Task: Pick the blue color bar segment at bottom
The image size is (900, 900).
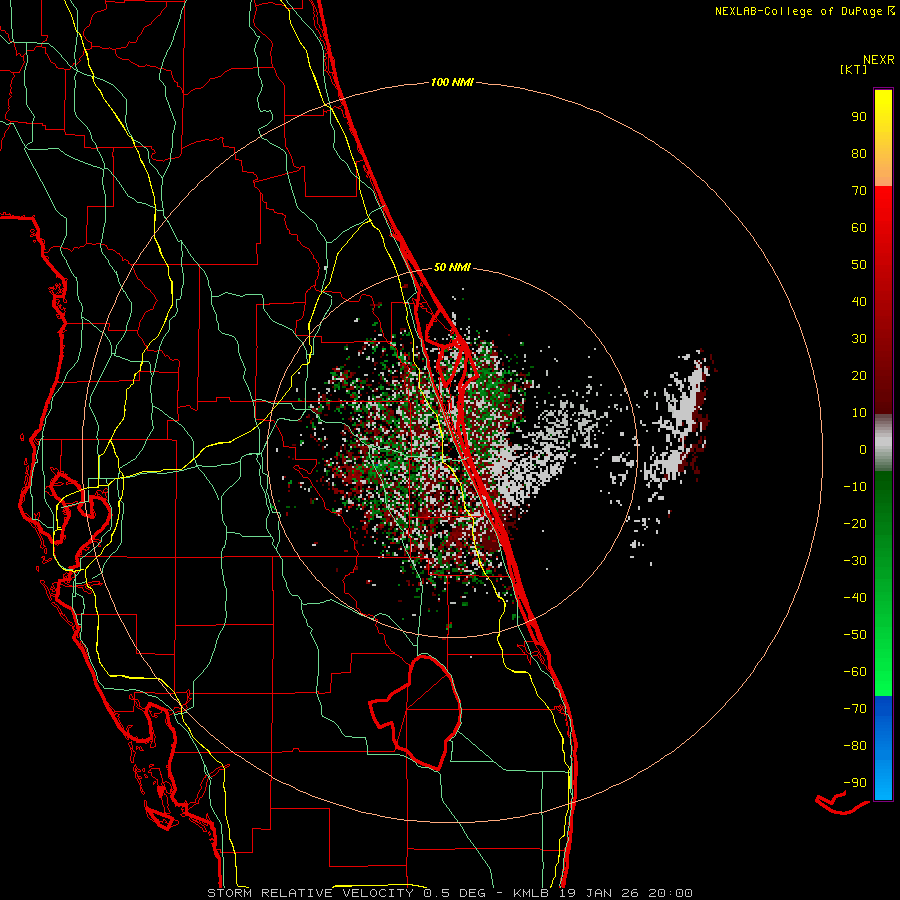Action: point(883,748)
